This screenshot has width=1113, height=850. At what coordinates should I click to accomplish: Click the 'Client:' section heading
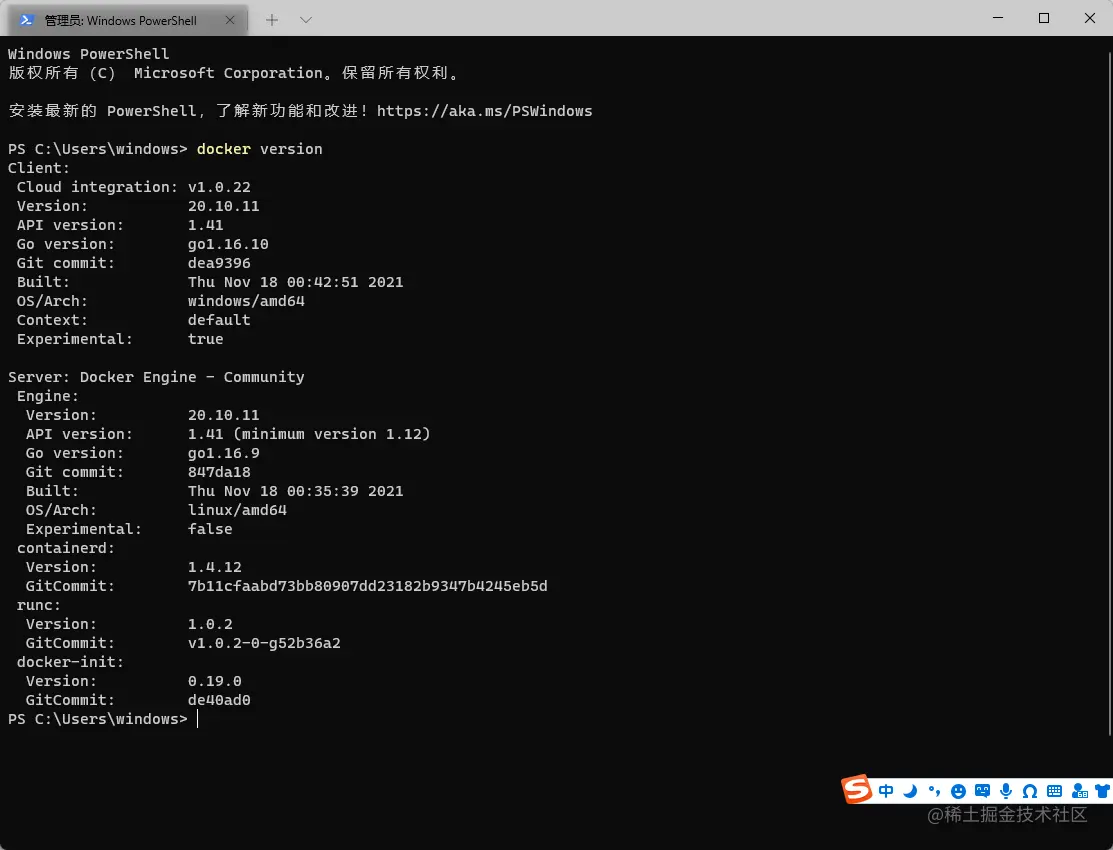tap(39, 168)
